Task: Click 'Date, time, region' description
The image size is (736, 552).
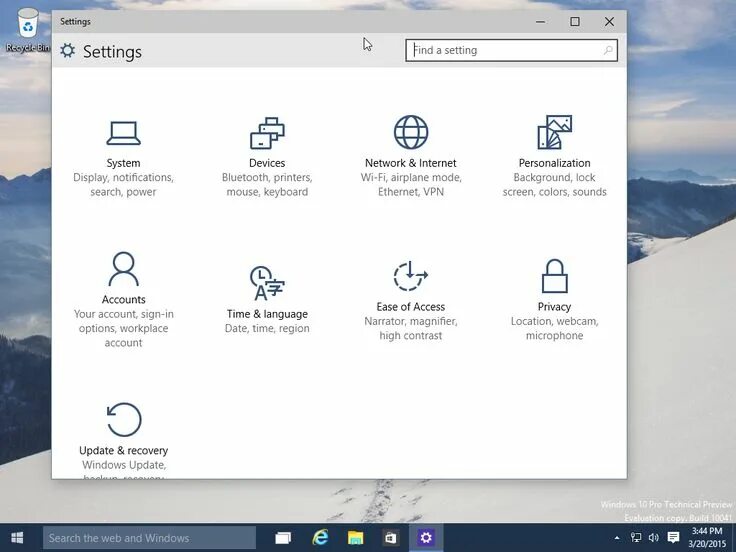Action: point(267,328)
